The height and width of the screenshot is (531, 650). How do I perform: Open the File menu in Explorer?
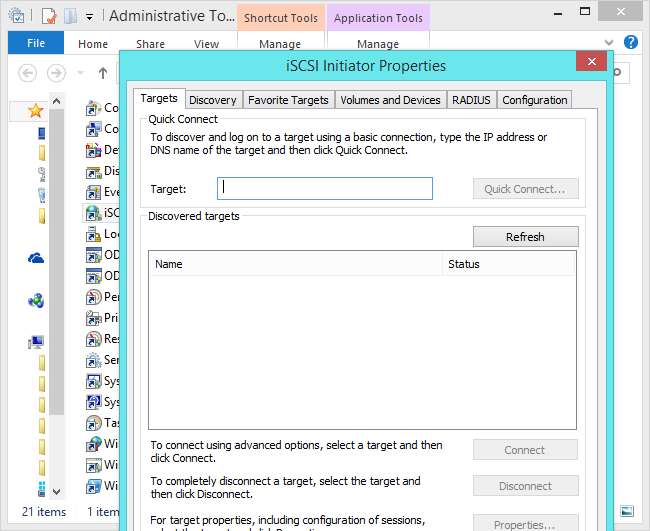36,43
